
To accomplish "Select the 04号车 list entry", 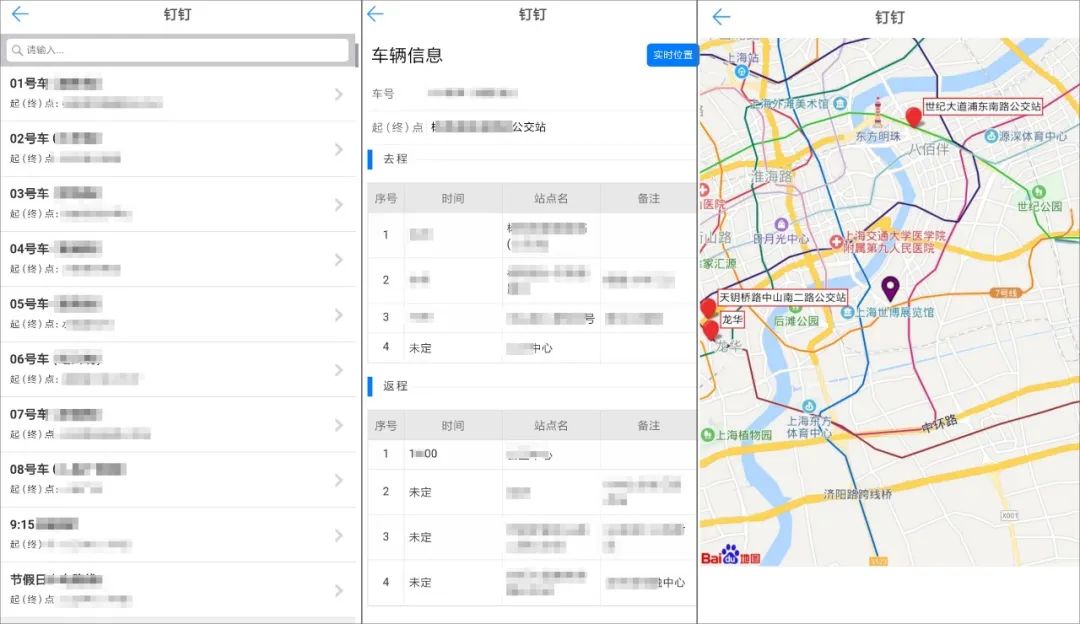I will click(x=178, y=259).
